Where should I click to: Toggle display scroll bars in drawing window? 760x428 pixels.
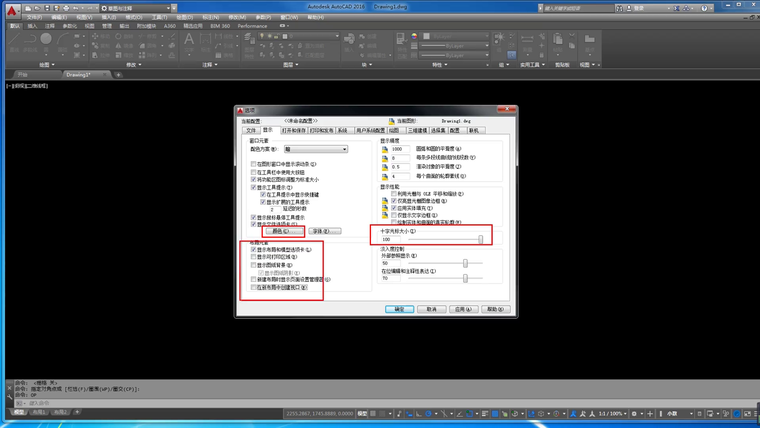click(254, 164)
